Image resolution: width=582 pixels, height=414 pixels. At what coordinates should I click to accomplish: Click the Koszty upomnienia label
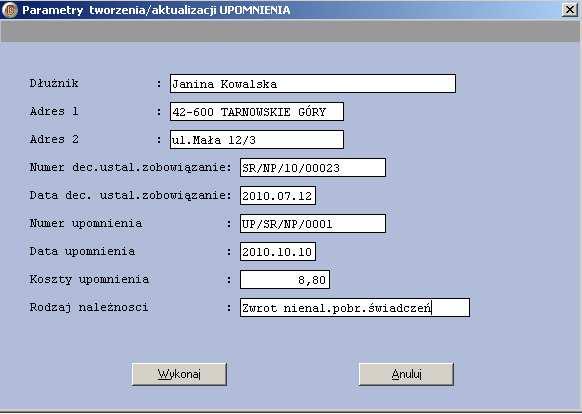point(89,279)
